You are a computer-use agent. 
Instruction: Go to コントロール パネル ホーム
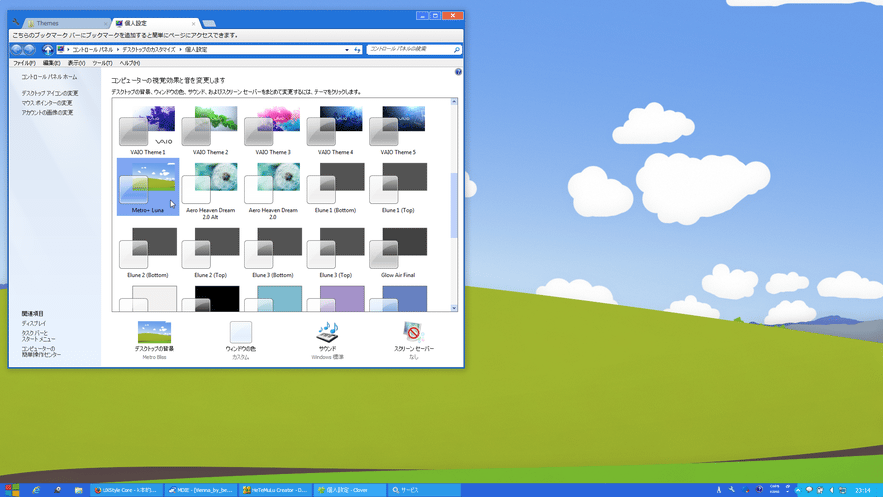click(50, 77)
